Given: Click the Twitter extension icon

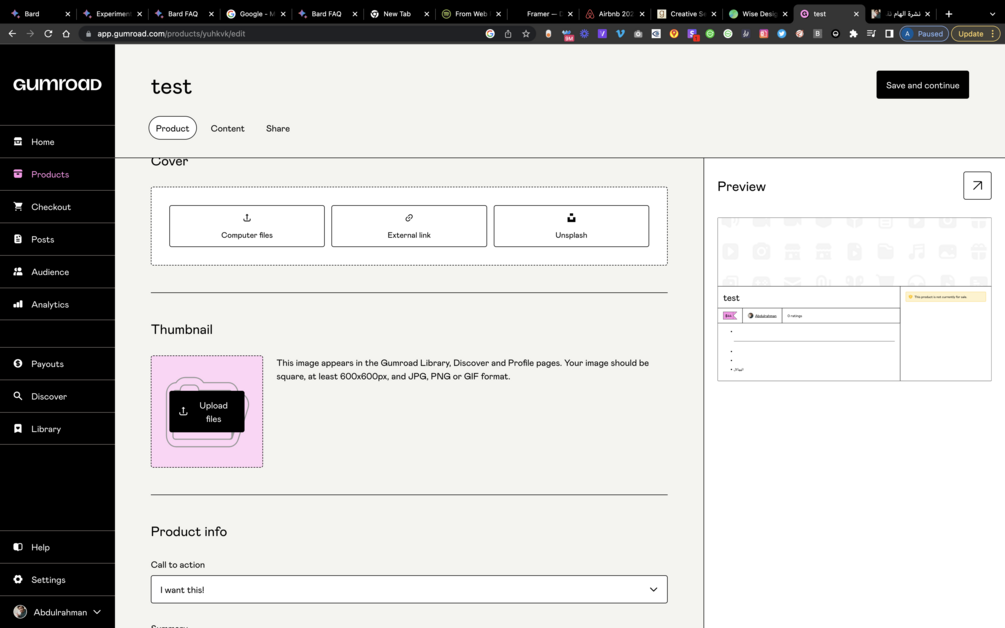Looking at the screenshot, I should [x=781, y=33].
